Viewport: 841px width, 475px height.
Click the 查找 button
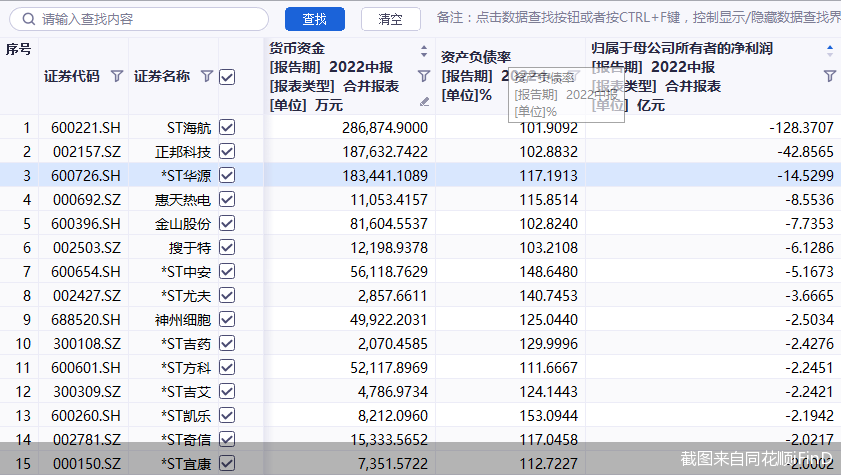[x=314, y=19]
